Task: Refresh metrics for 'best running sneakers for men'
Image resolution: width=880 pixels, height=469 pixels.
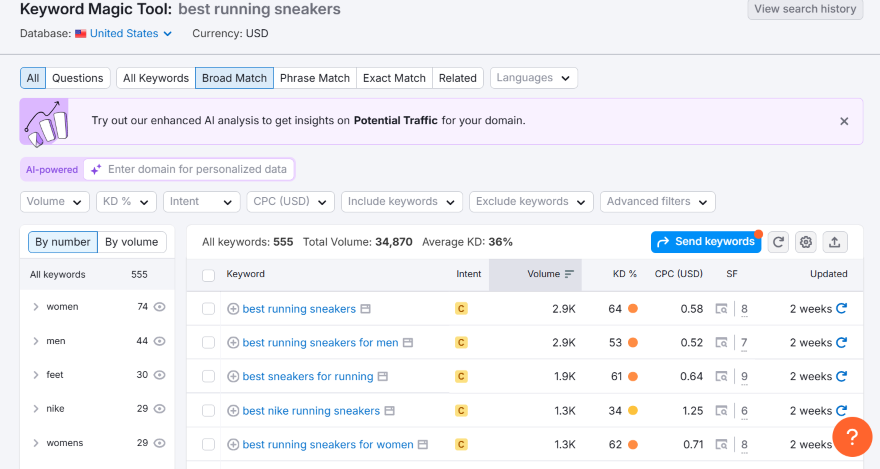Action: coord(841,342)
